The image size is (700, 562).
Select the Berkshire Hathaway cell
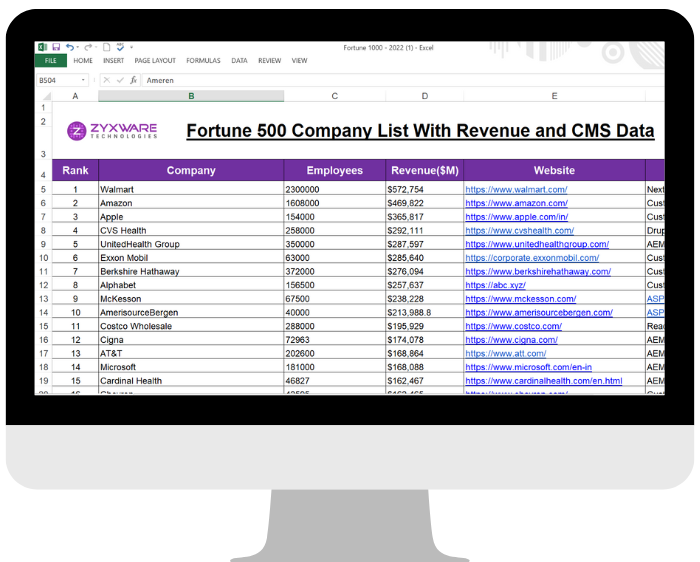point(191,271)
